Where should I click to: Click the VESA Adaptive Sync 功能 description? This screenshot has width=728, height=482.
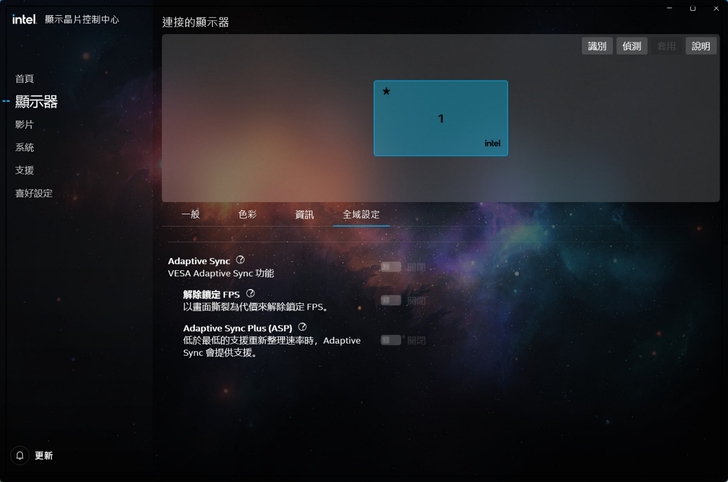tap(221, 273)
